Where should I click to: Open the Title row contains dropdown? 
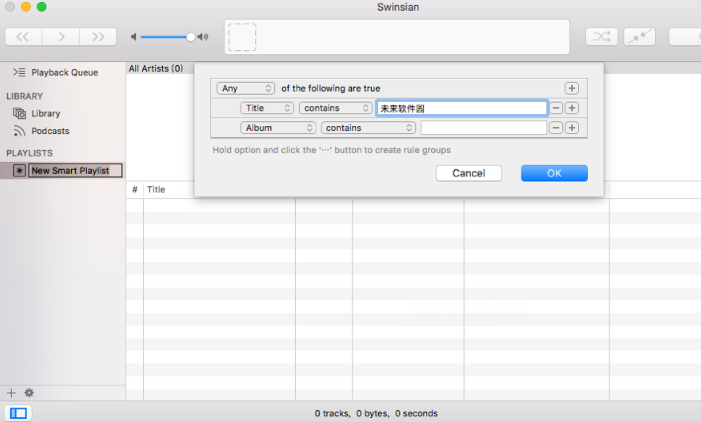tap(336, 108)
